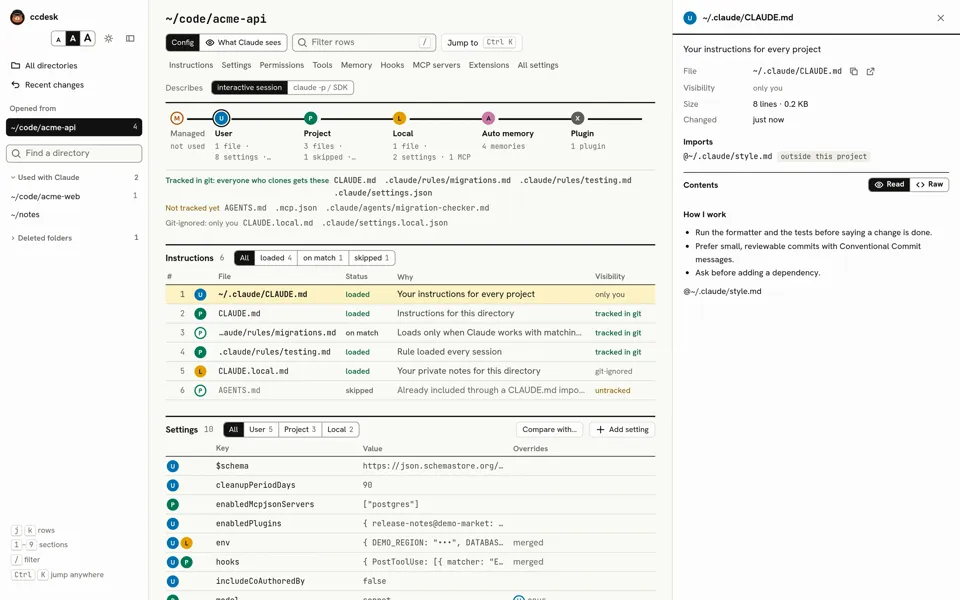
Task: Click local icon of CLAUDE.local.md row
Action: coord(200,371)
